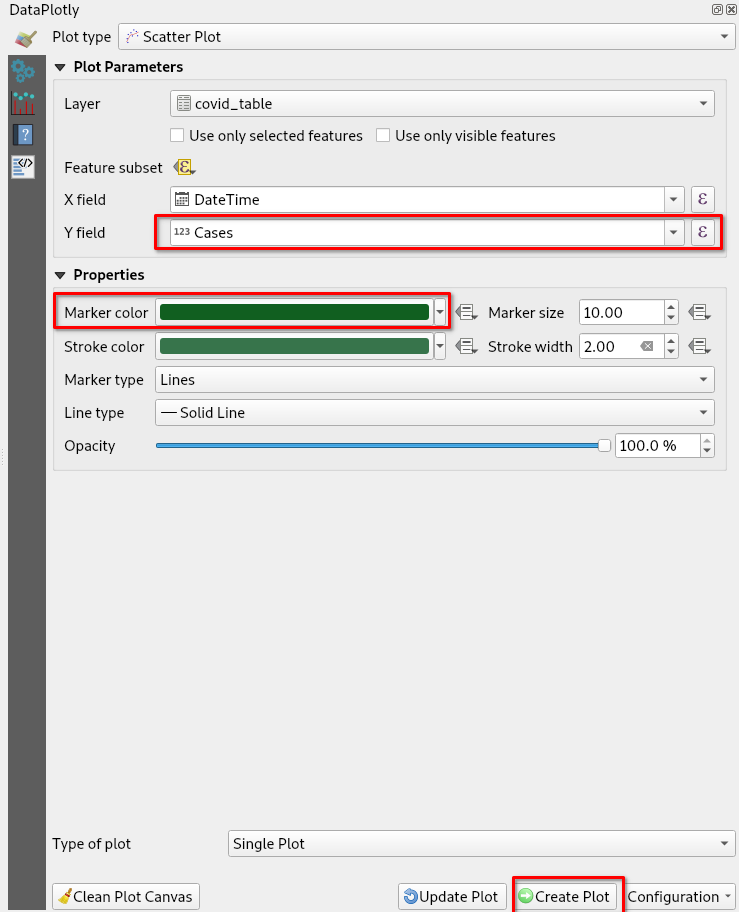Click the green Marker color swatch
This screenshot has width=739, height=912.
(294, 313)
